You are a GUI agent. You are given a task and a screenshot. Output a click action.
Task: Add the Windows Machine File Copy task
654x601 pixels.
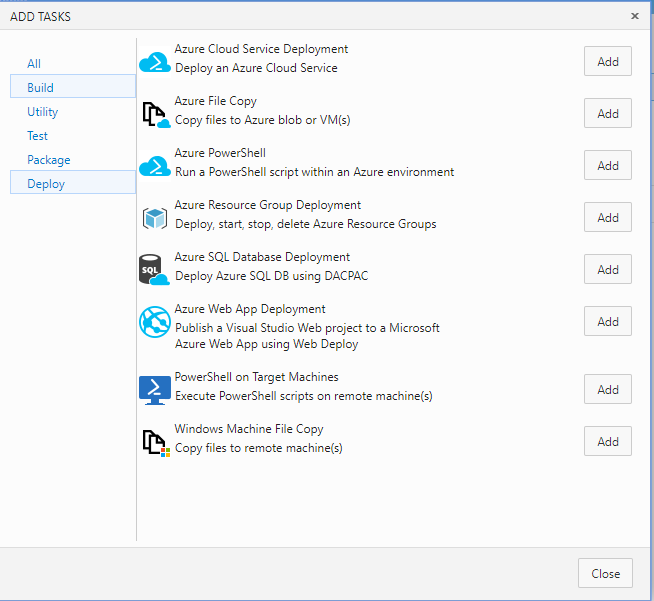click(608, 441)
